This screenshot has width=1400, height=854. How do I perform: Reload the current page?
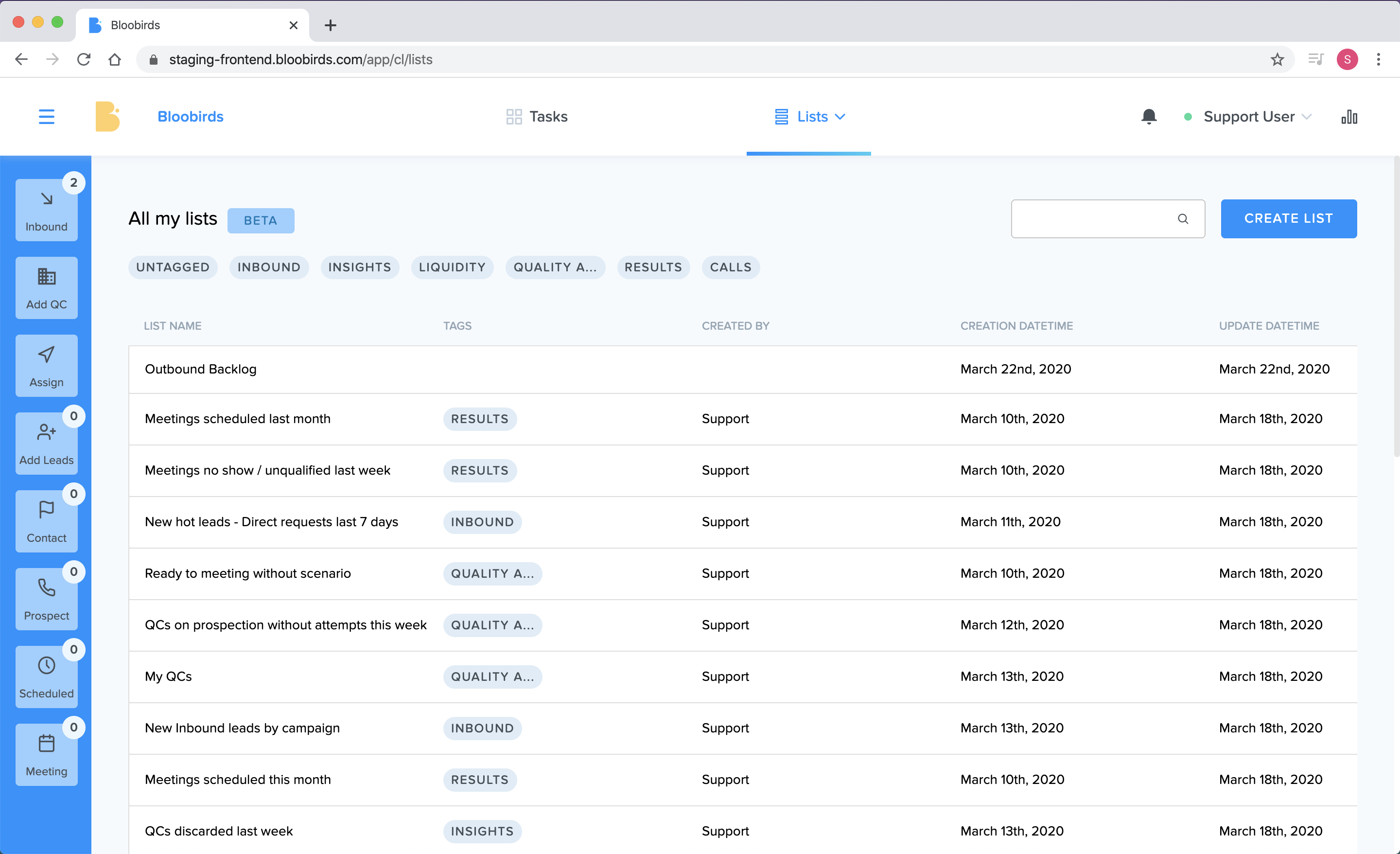pos(84,59)
